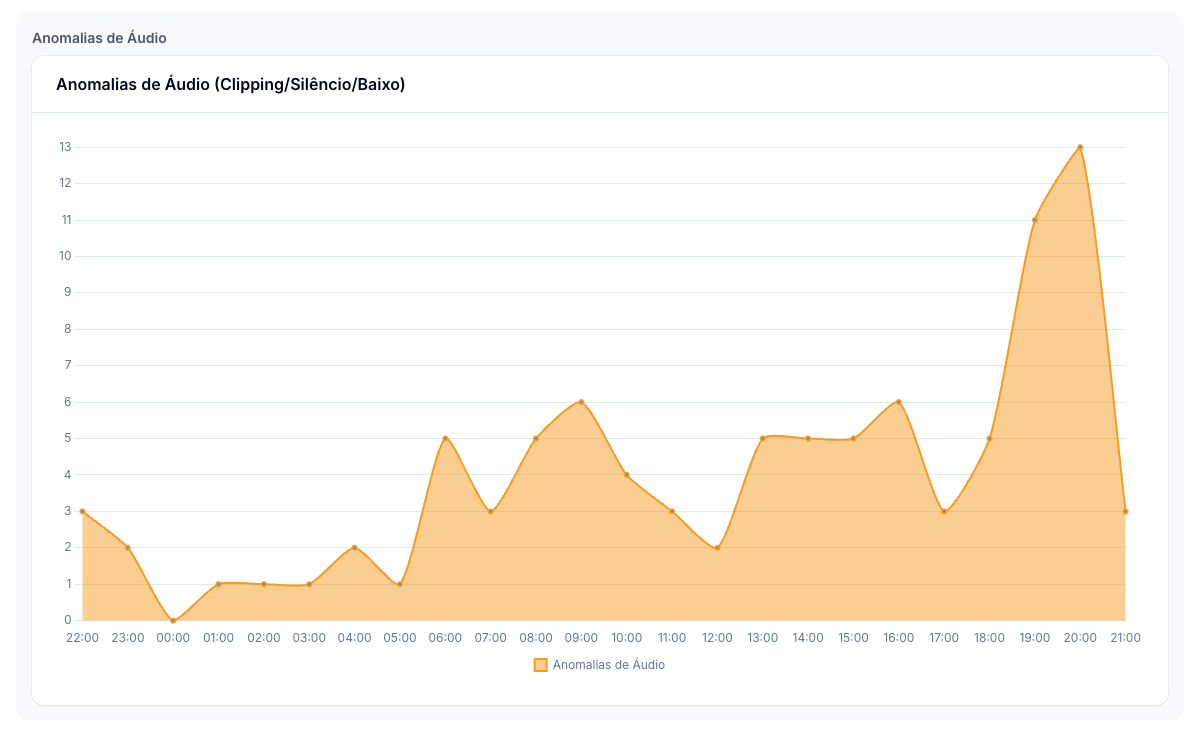Click the chart title Anomalias de Áudio (Clipping/Silêncio/Baixo)
This screenshot has width=1188, height=732.
[x=230, y=85]
